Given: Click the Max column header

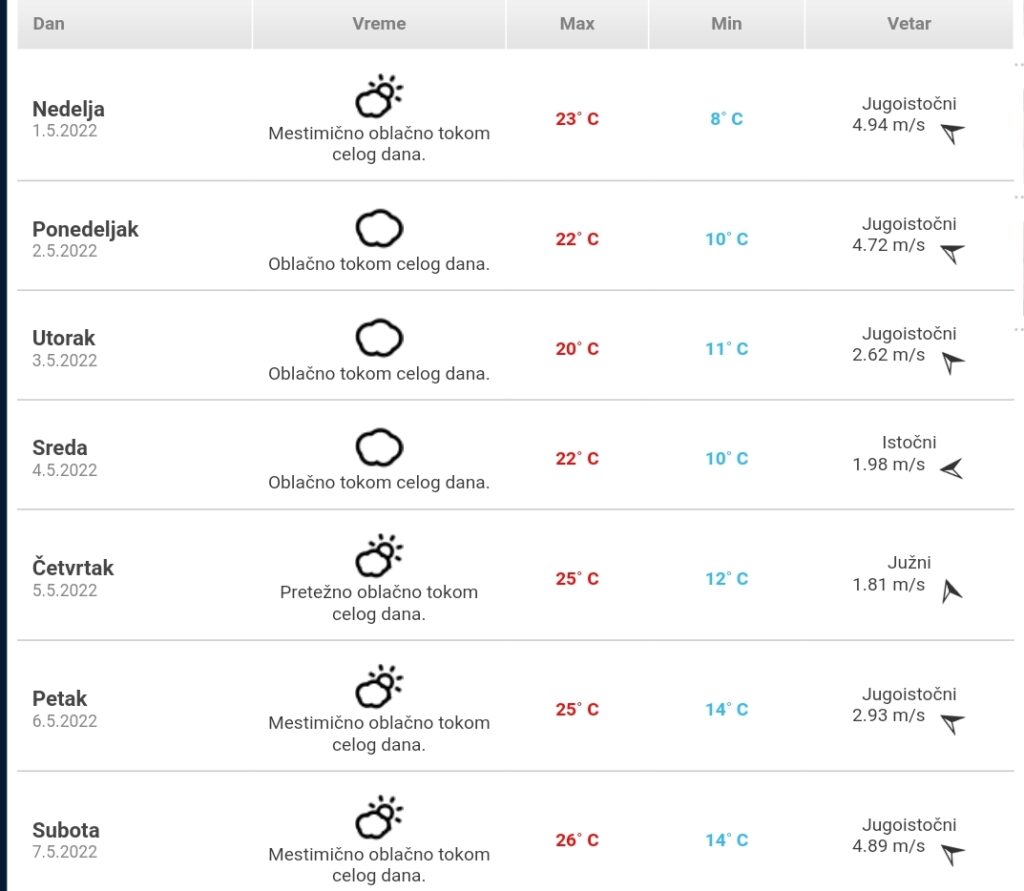Looking at the screenshot, I should coord(577,24).
